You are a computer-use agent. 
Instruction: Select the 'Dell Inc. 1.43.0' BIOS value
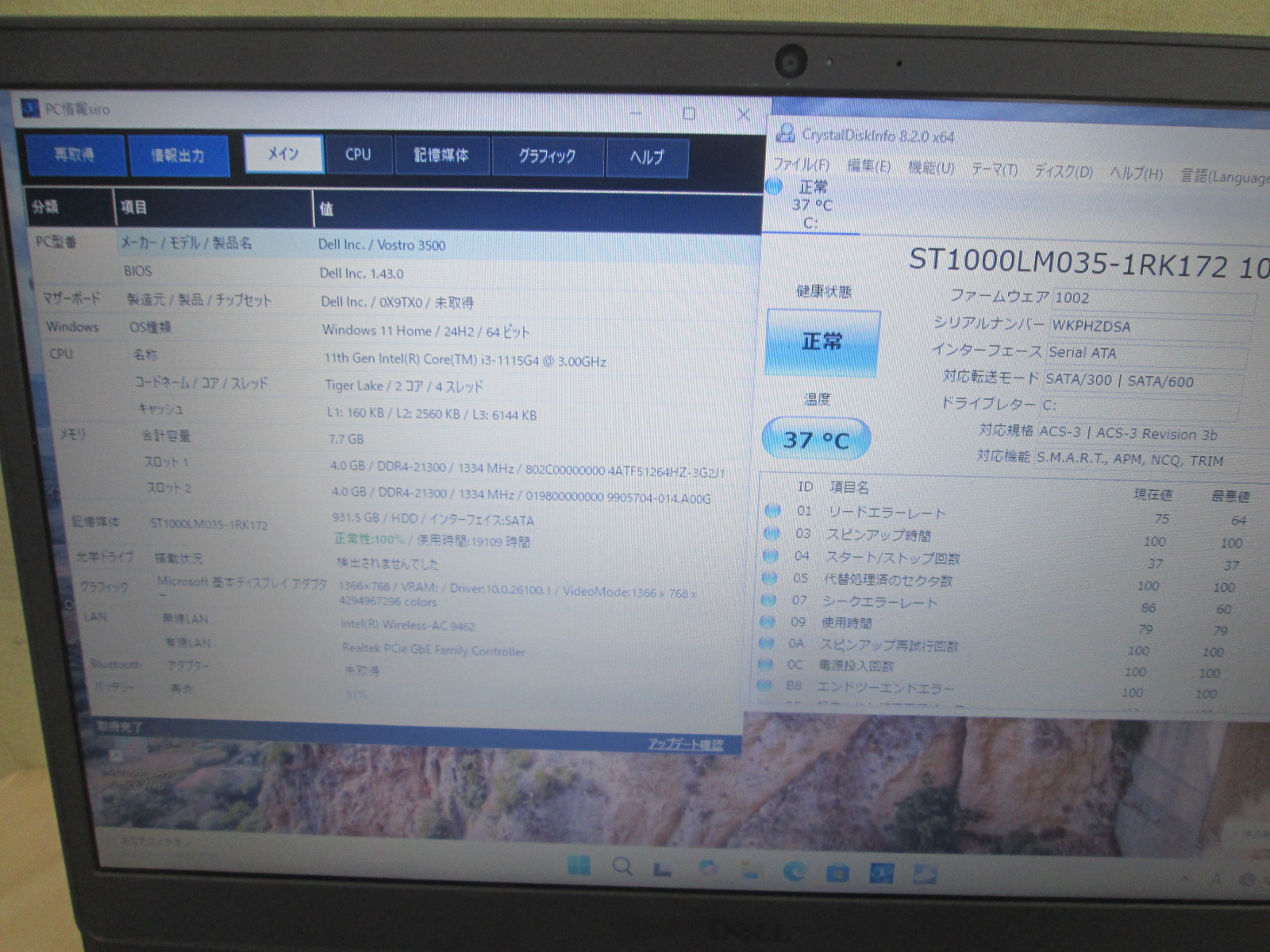pos(362,274)
